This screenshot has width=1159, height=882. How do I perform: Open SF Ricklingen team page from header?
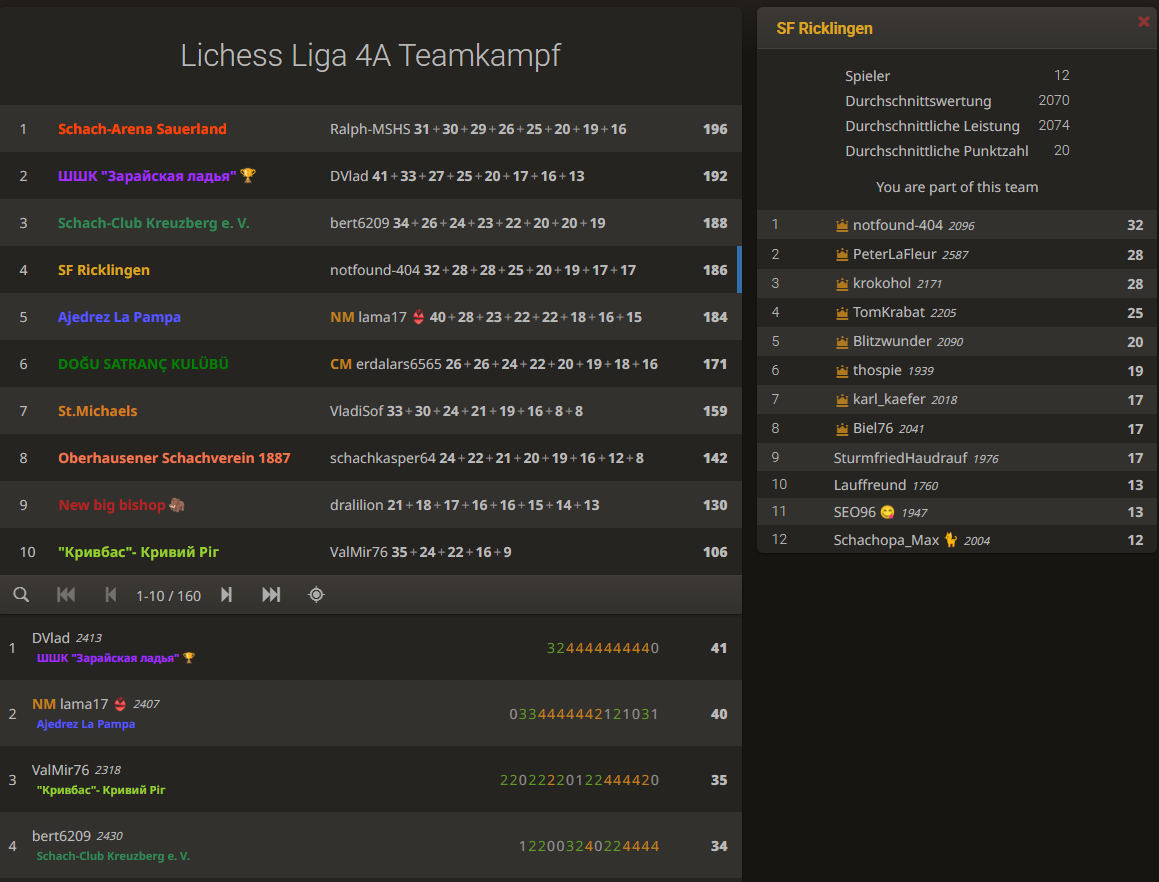pyautogui.click(x=824, y=28)
